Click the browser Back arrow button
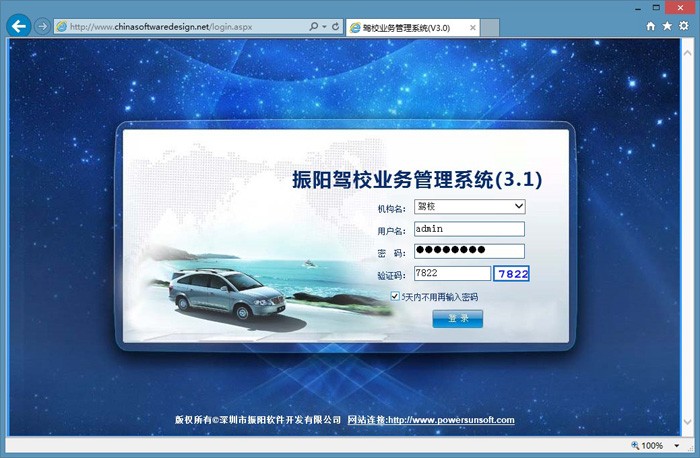The height and width of the screenshot is (458, 700). pyautogui.click(x=19, y=26)
